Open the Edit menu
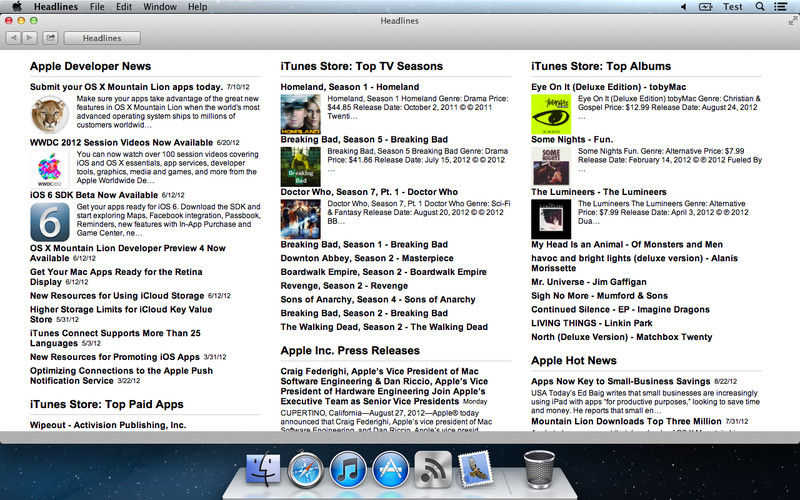This screenshot has width=800, height=500. point(123,7)
